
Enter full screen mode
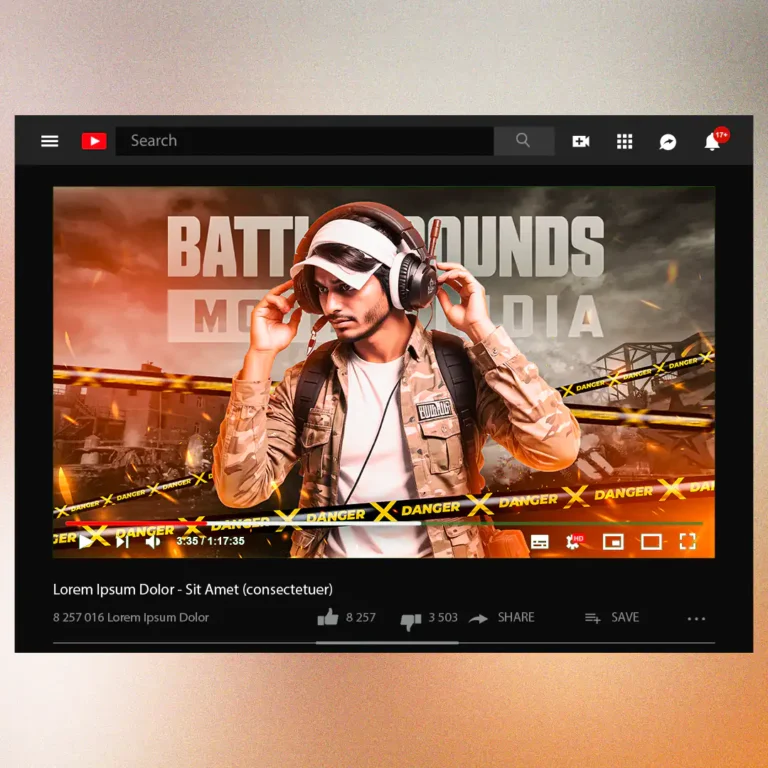pos(688,541)
